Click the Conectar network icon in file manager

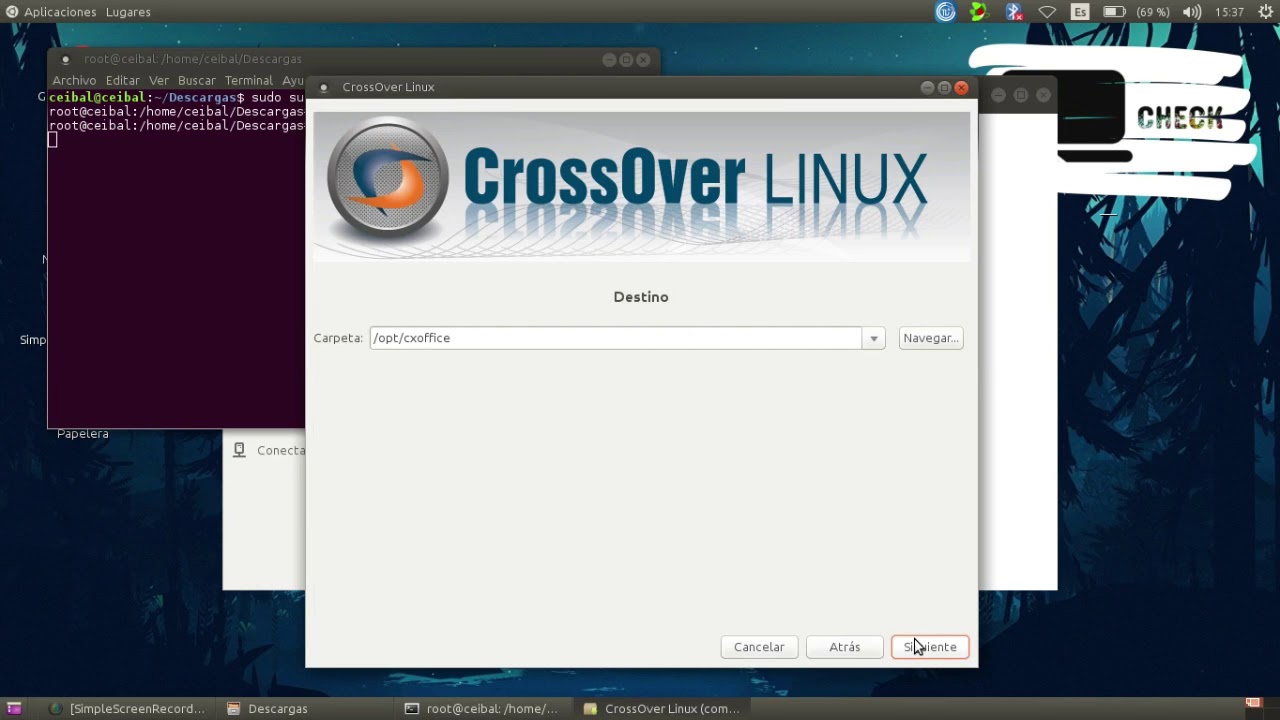[x=239, y=450]
